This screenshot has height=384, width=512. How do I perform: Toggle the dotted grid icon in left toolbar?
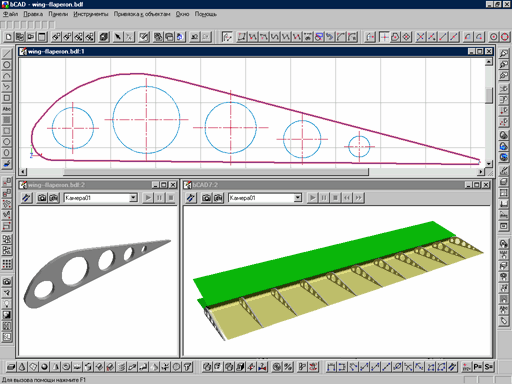click(x=7, y=264)
